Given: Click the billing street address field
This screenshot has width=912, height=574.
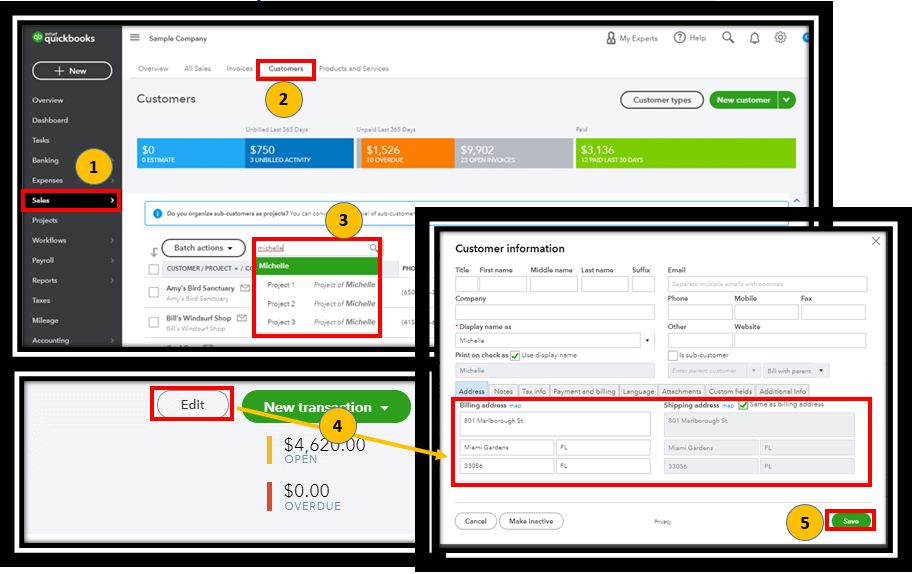Looking at the screenshot, I should (x=555, y=424).
